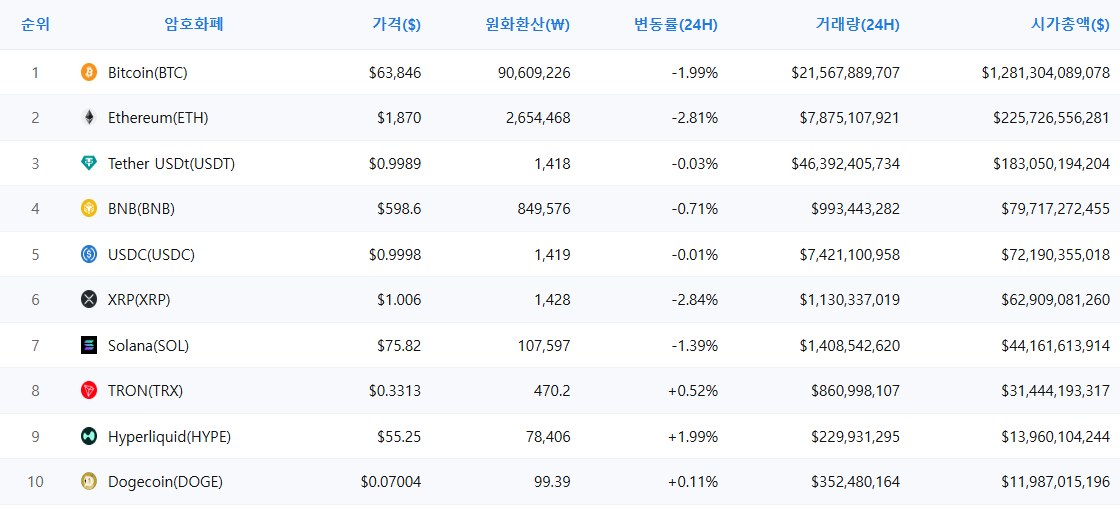Select won value 107,597
This screenshot has width=1120, height=514.
click(x=546, y=346)
